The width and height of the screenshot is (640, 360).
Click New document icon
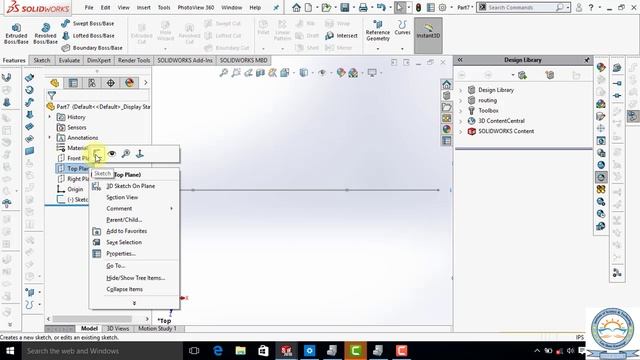click(309, 7)
